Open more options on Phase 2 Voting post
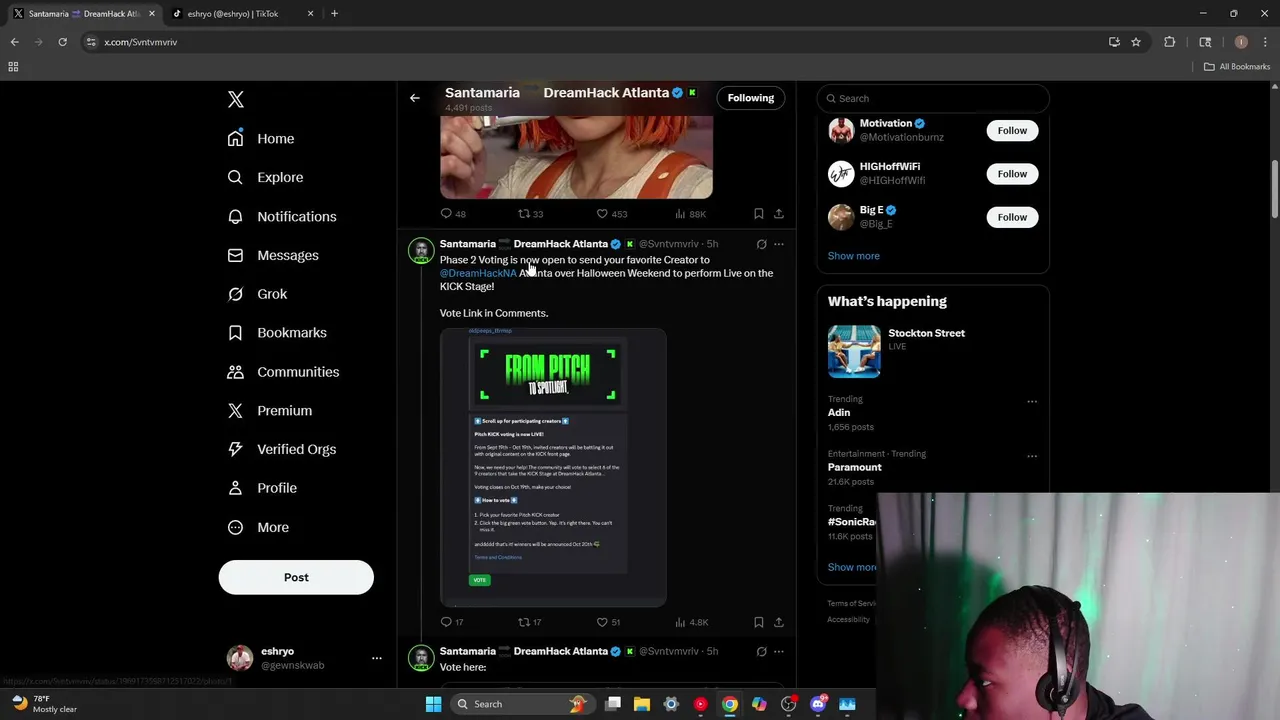This screenshot has height=720, width=1280. tap(779, 244)
